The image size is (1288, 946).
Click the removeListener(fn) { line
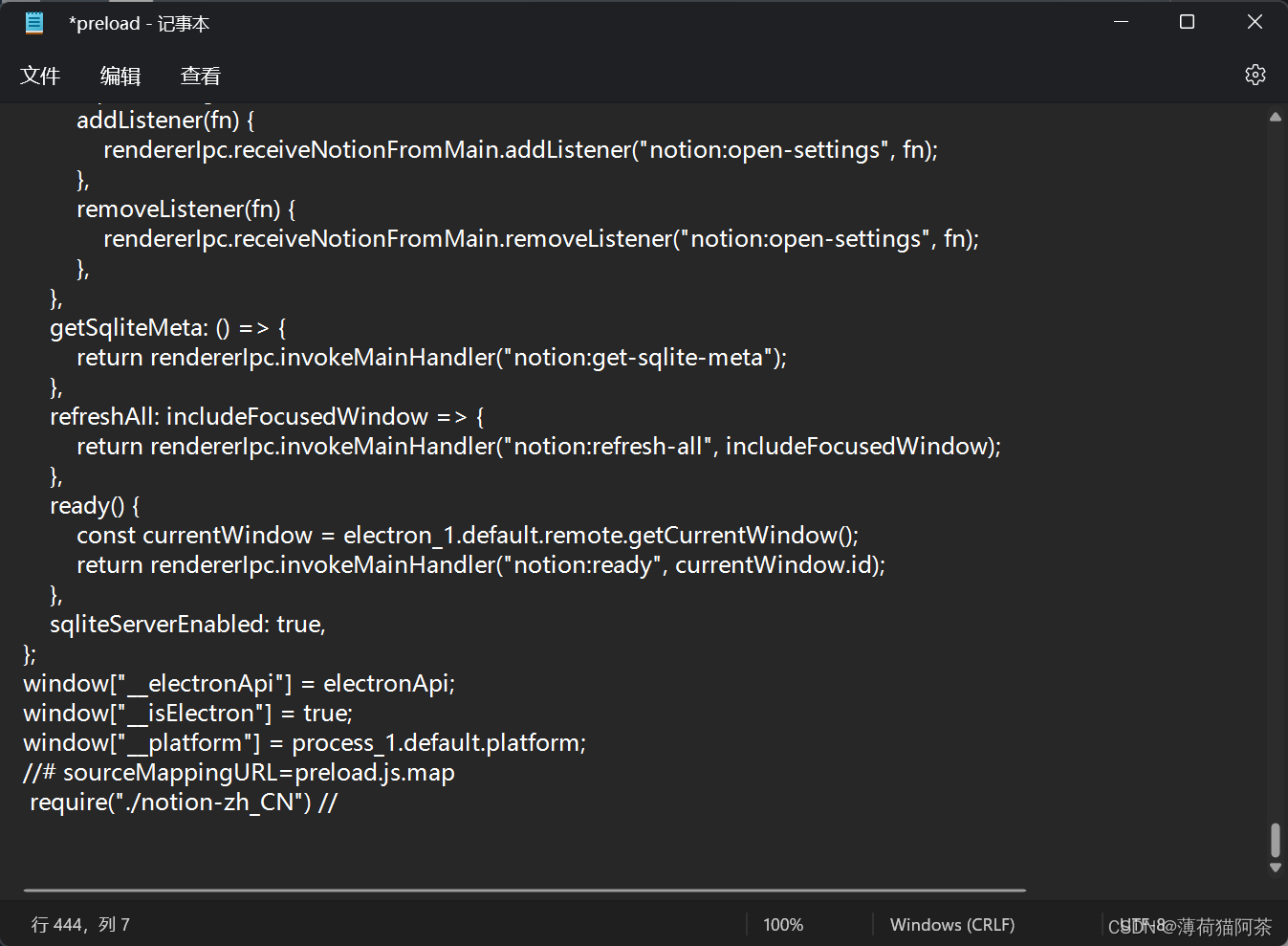pyautogui.click(x=186, y=209)
